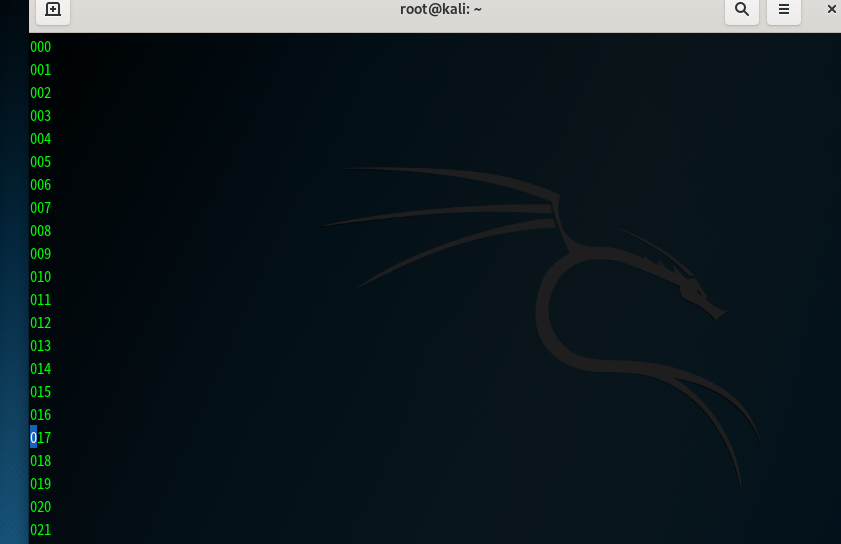The image size is (841, 544).
Task: Click the line labeled 016
Action: click(x=41, y=415)
